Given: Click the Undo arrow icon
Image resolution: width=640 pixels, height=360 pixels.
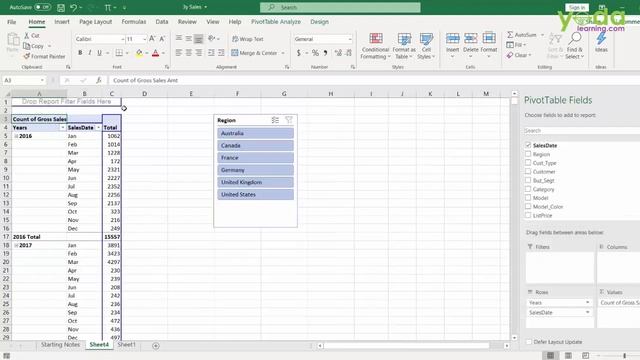Looking at the screenshot, I should point(73,7).
